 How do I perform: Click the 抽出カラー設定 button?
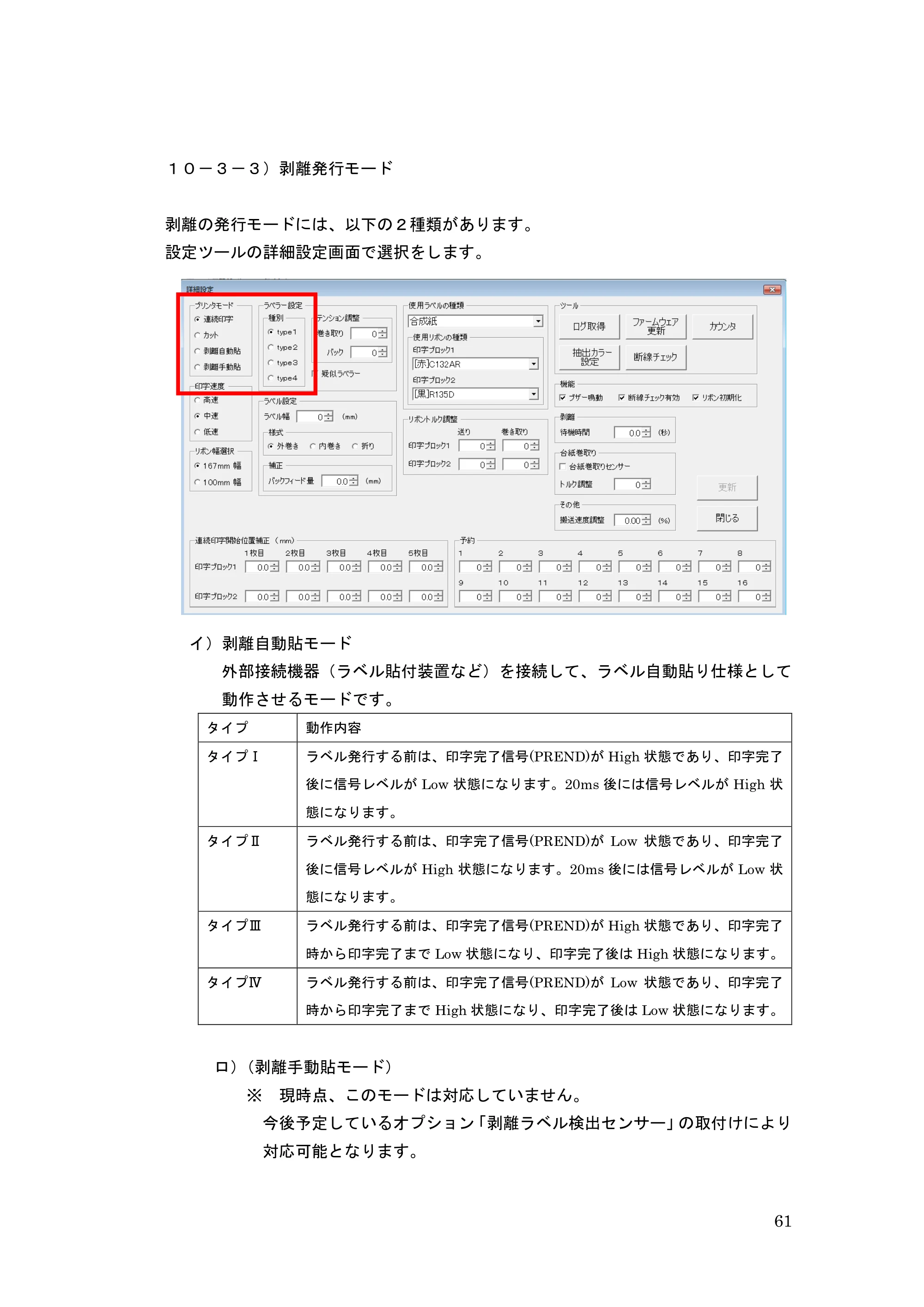pos(589,358)
